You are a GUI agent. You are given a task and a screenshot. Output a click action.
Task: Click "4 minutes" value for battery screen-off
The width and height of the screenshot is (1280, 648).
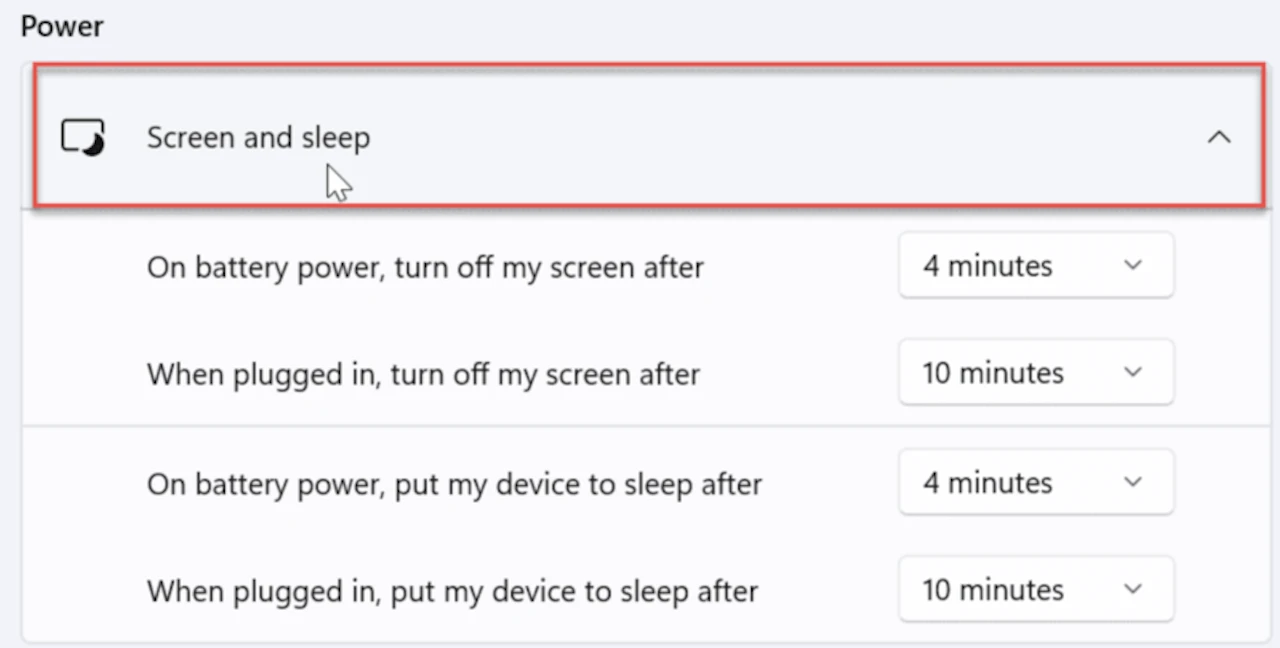coord(987,266)
